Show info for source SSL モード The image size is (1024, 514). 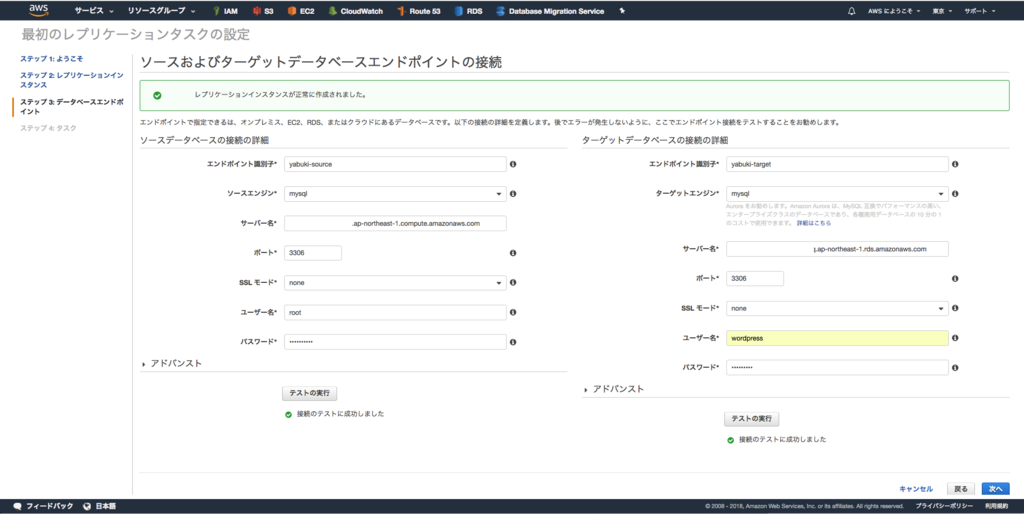coord(513,283)
